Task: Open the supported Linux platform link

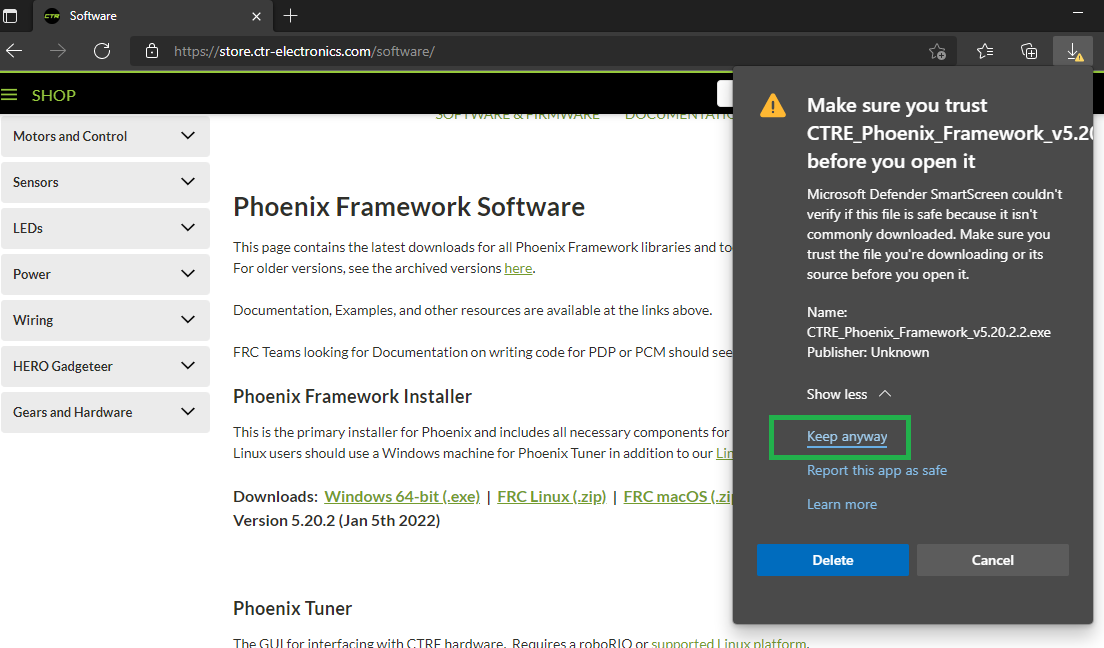Action: click(729, 642)
